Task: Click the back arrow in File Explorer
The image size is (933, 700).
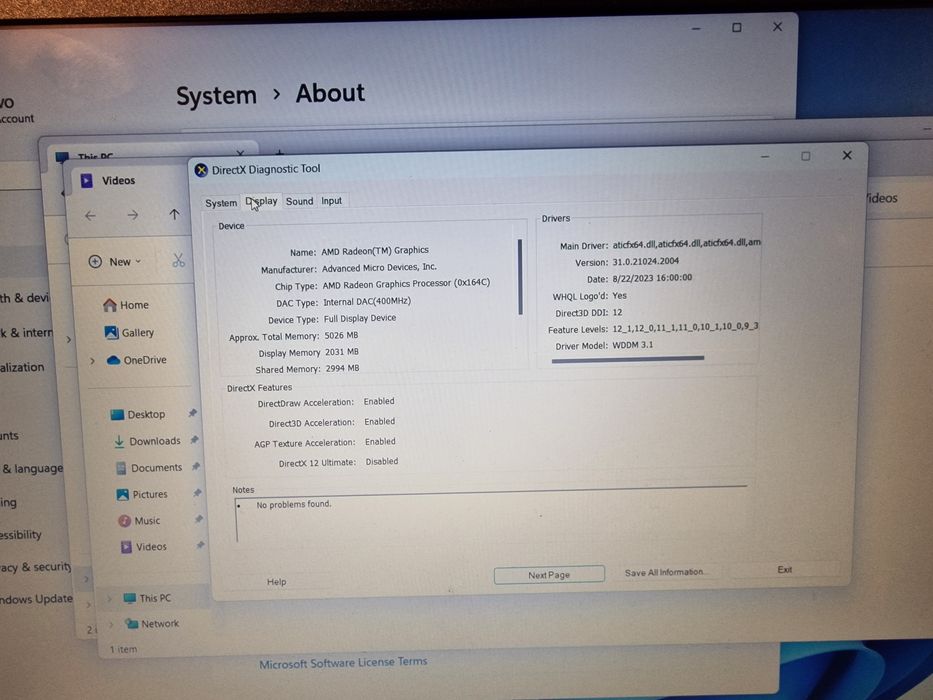Action: (90, 215)
